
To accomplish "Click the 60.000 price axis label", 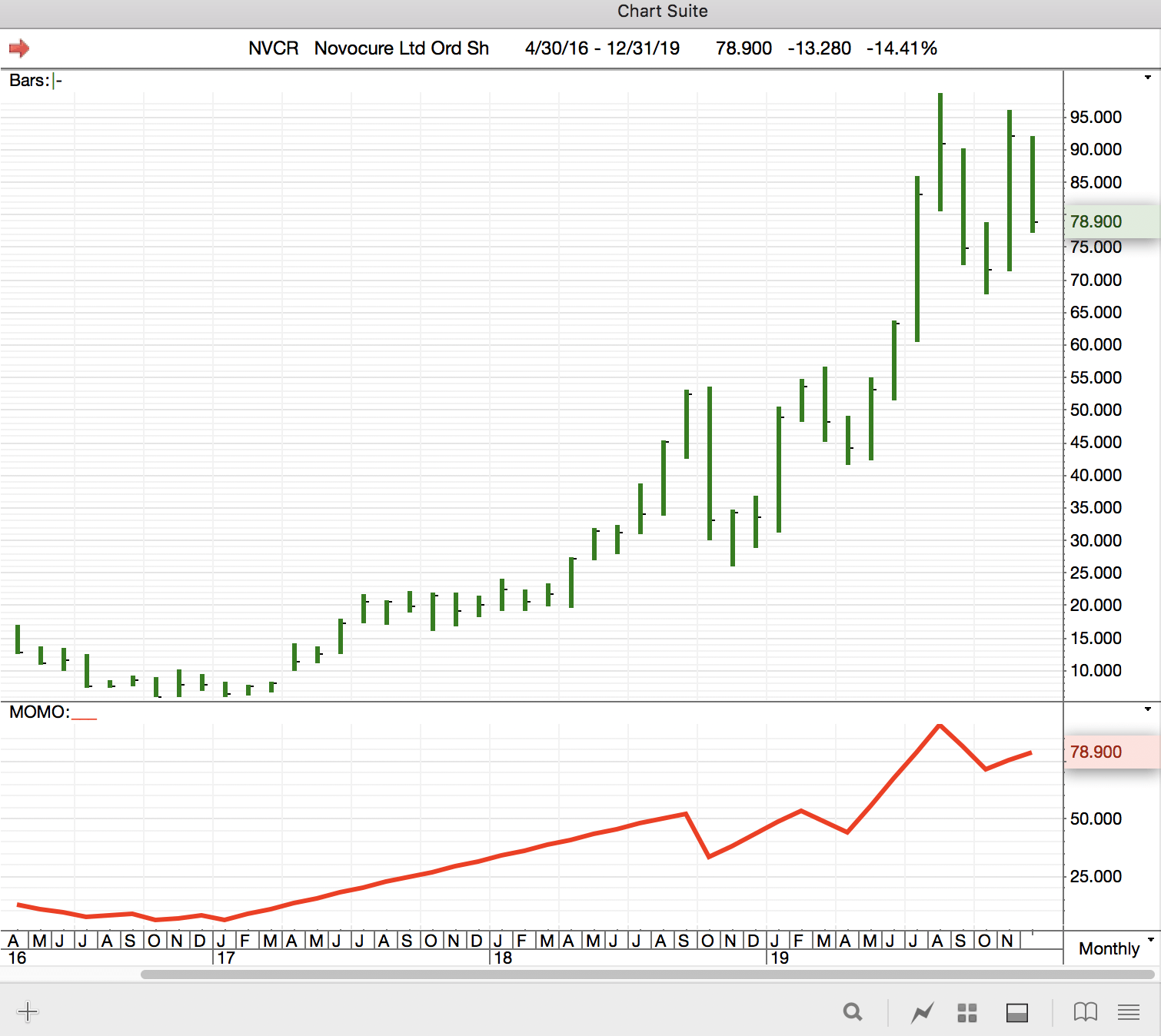I will pos(1096,344).
